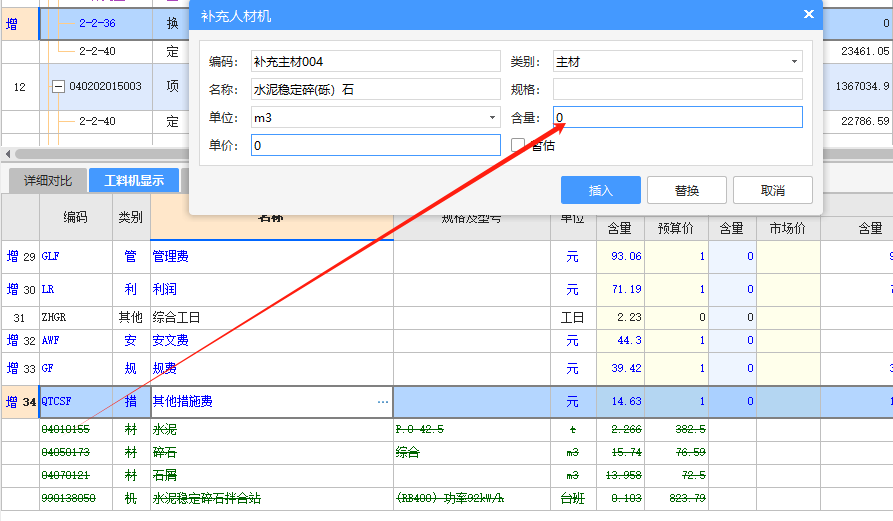Select the 水泥稳定碎石拌合站 name cell
Image resolution: width=893 pixels, height=521 pixels.
(272, 499)
